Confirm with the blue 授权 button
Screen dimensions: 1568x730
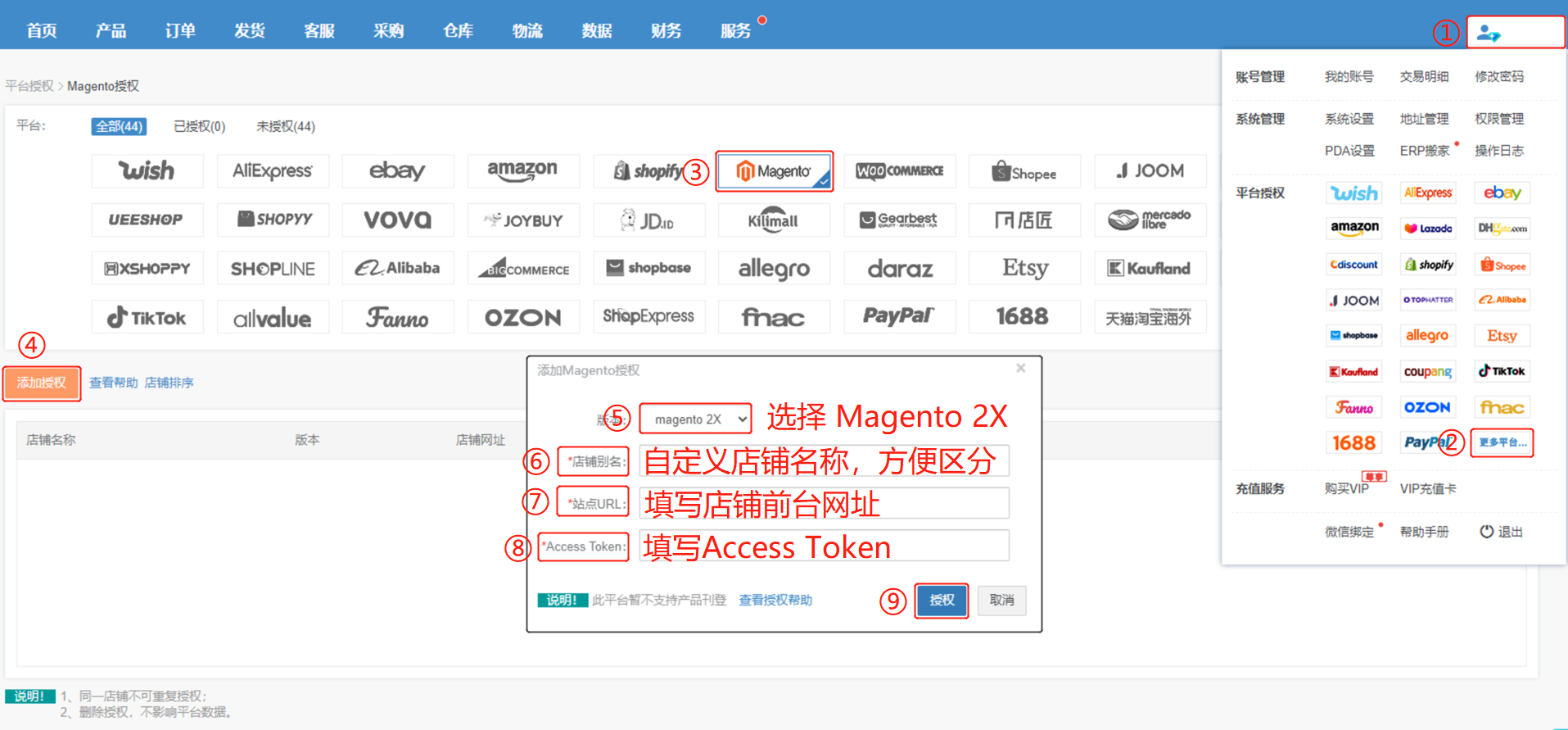(x=942, y=601)
